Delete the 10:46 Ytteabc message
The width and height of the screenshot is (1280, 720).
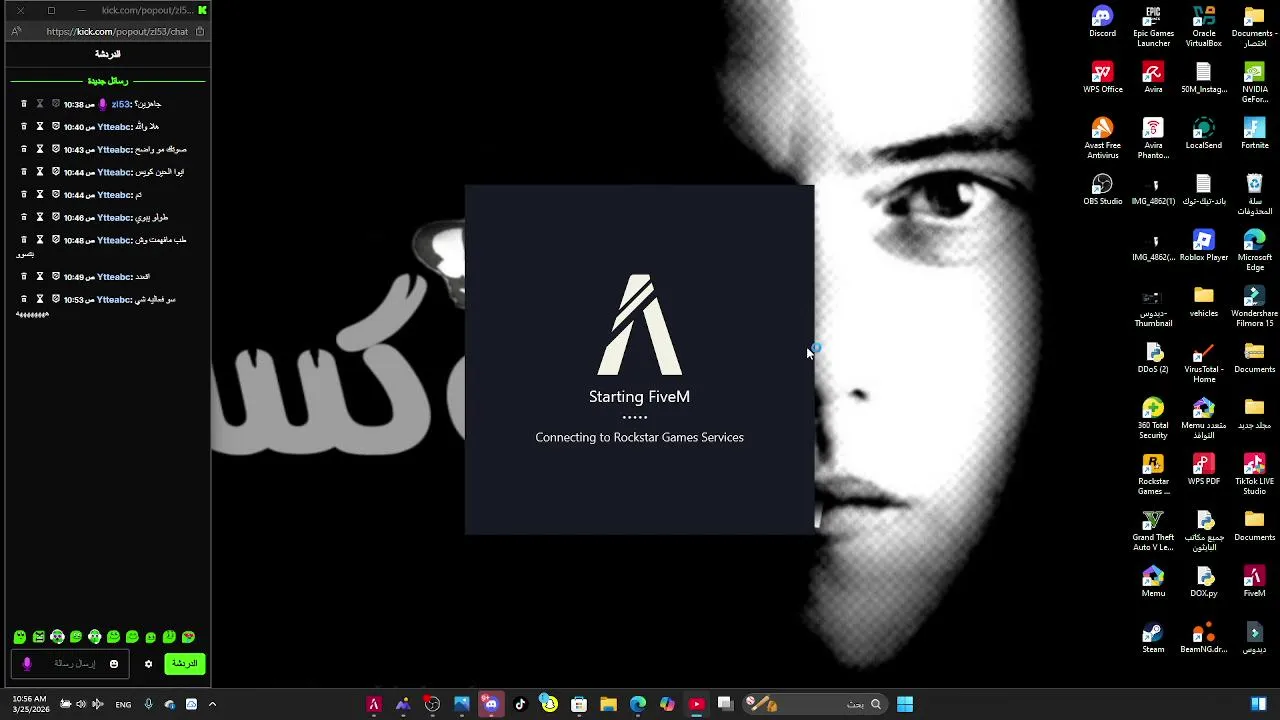click(x=24, y=217)
